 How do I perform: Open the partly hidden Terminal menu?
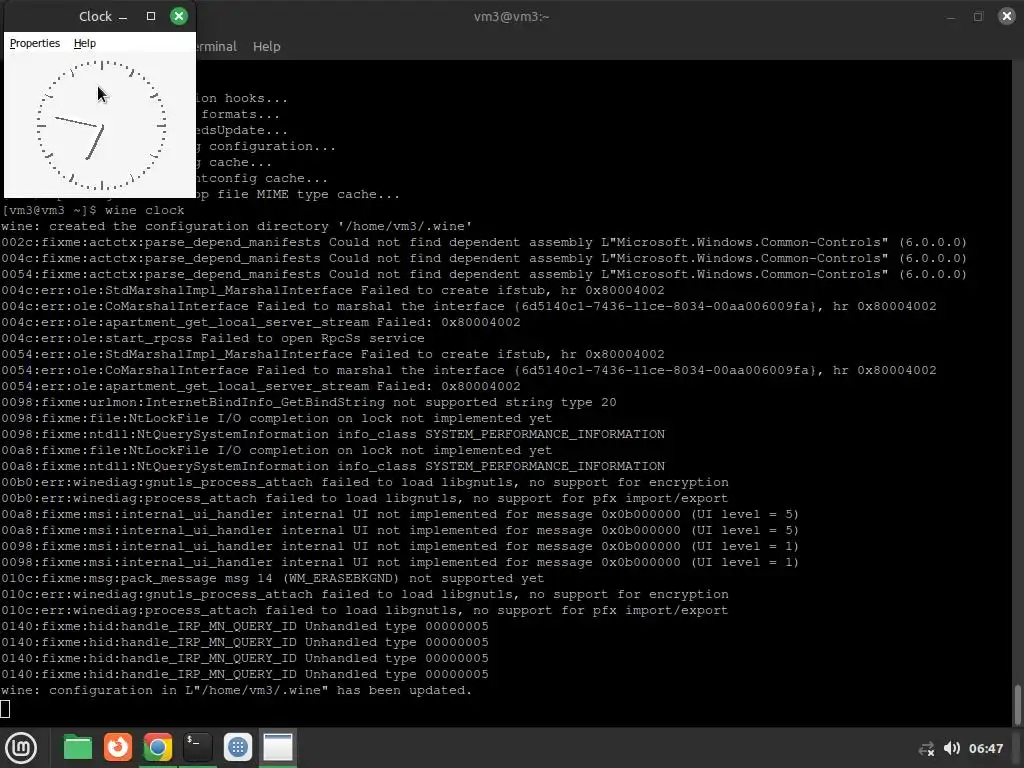(216, 46)
